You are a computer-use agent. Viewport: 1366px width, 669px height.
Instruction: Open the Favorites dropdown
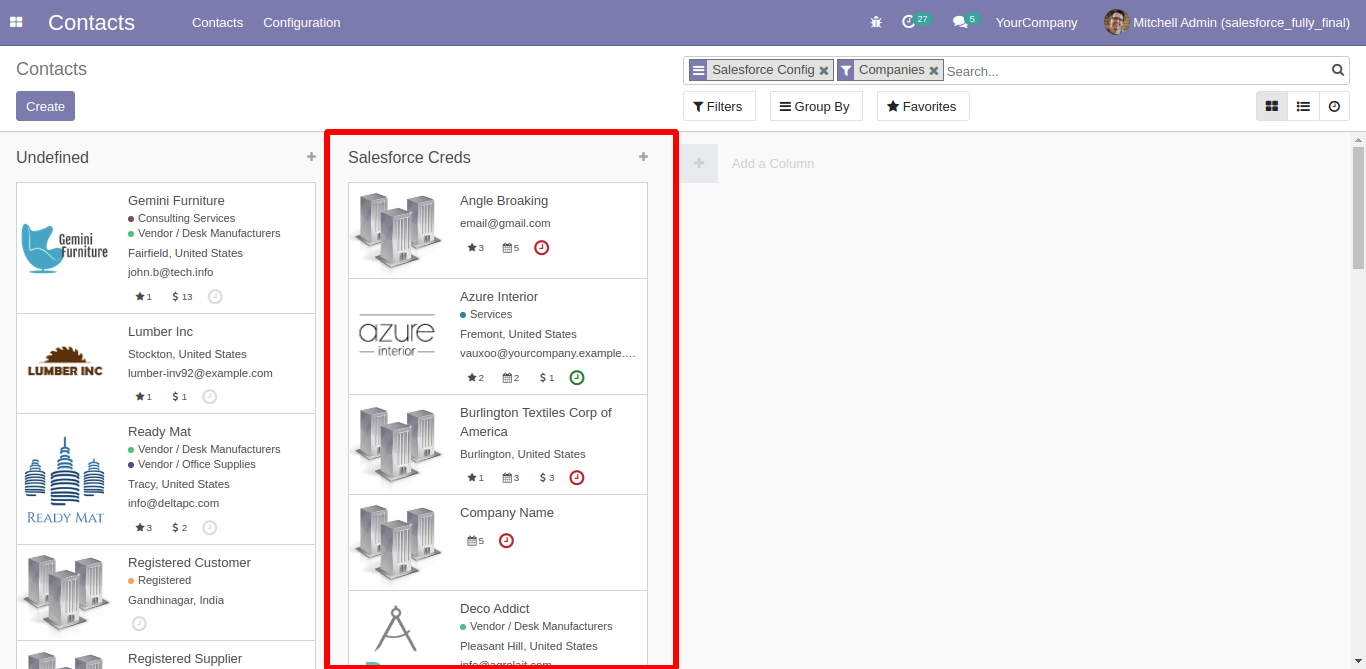[923, 106]
